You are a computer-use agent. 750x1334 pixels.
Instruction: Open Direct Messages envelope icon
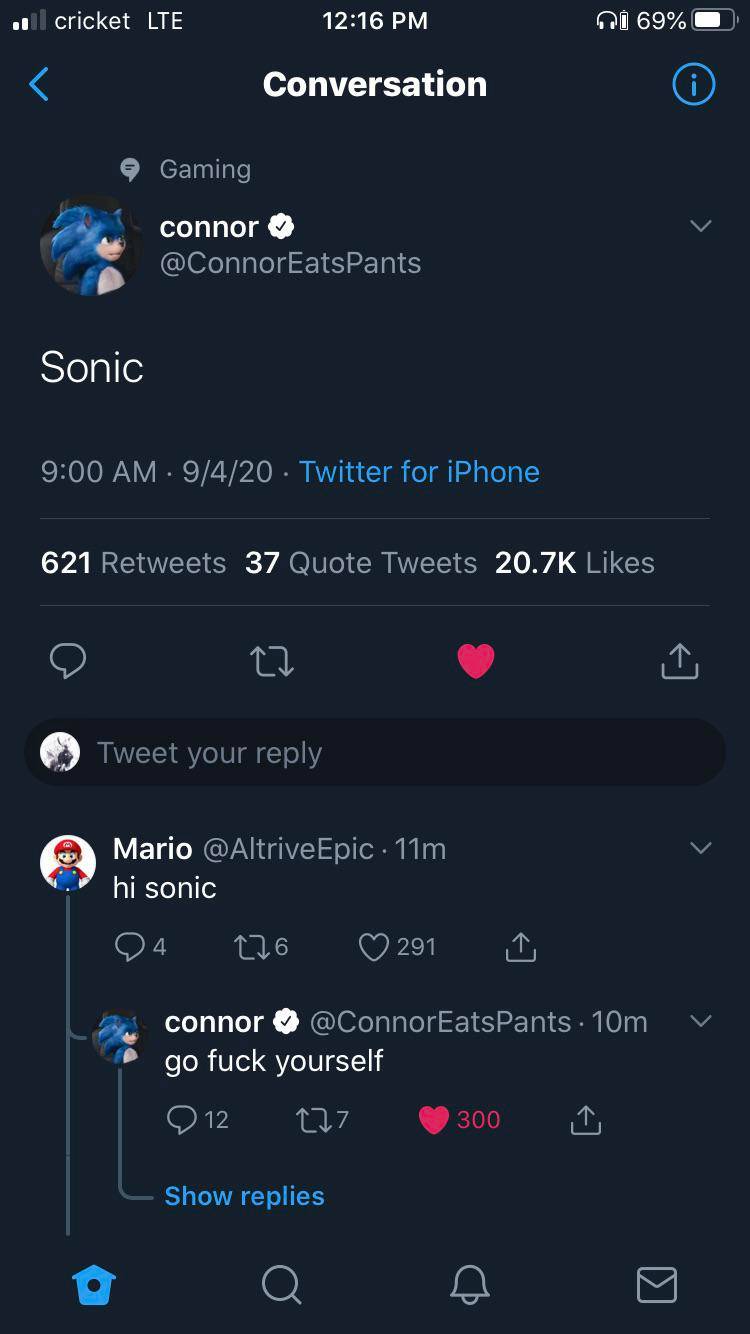click(x=656, y=1286)
